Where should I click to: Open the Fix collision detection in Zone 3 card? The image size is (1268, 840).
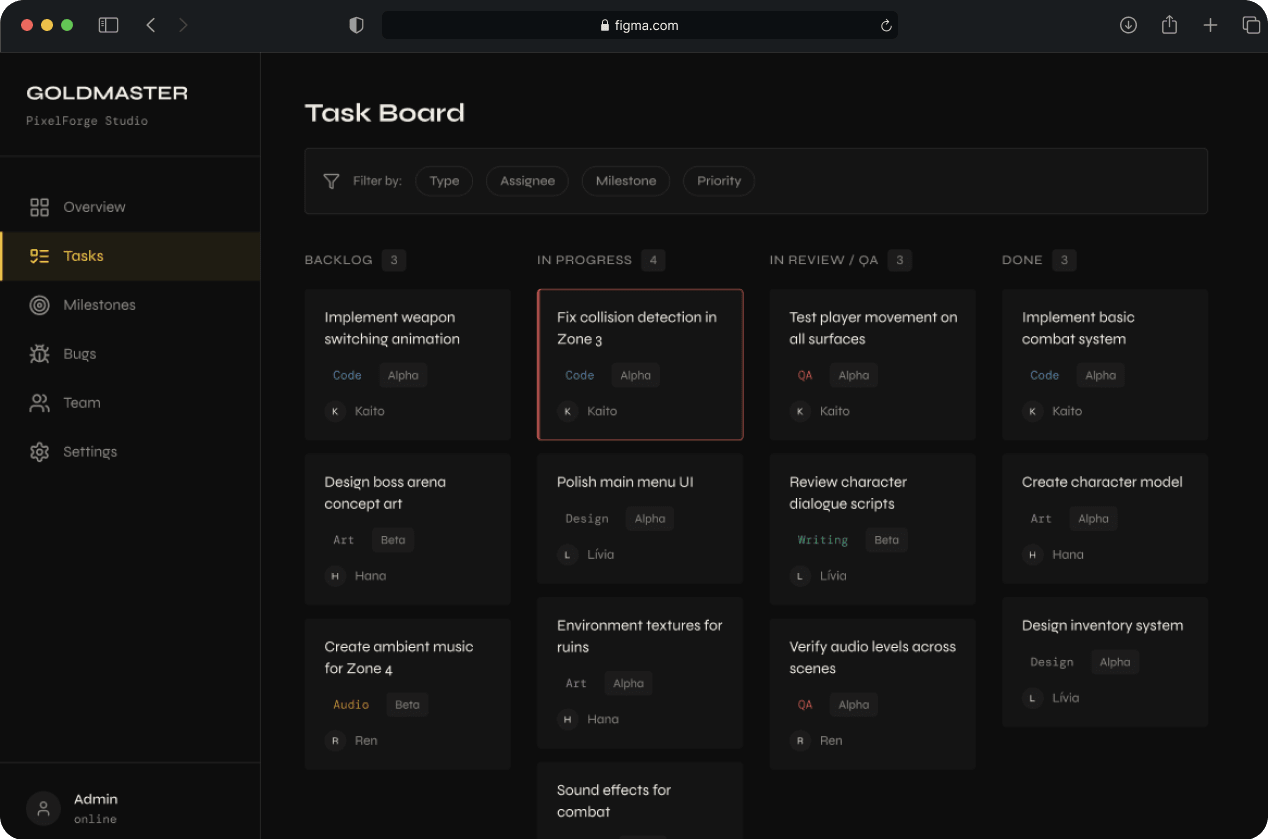[x=640, y=364]
